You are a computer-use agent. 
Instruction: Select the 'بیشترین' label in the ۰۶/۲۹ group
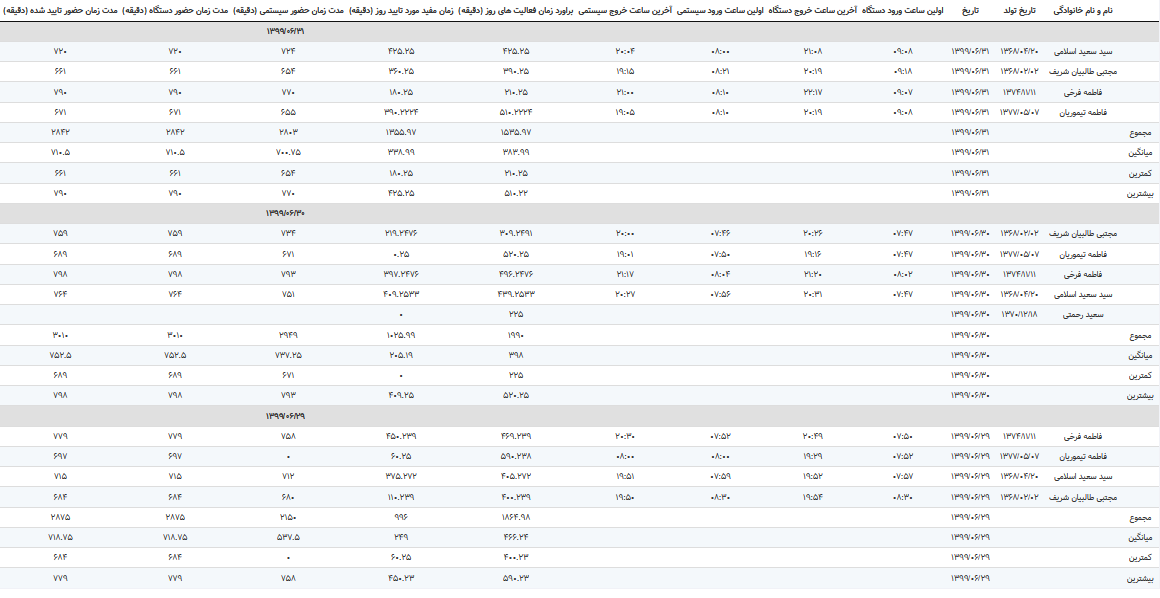click(1140, 578)
